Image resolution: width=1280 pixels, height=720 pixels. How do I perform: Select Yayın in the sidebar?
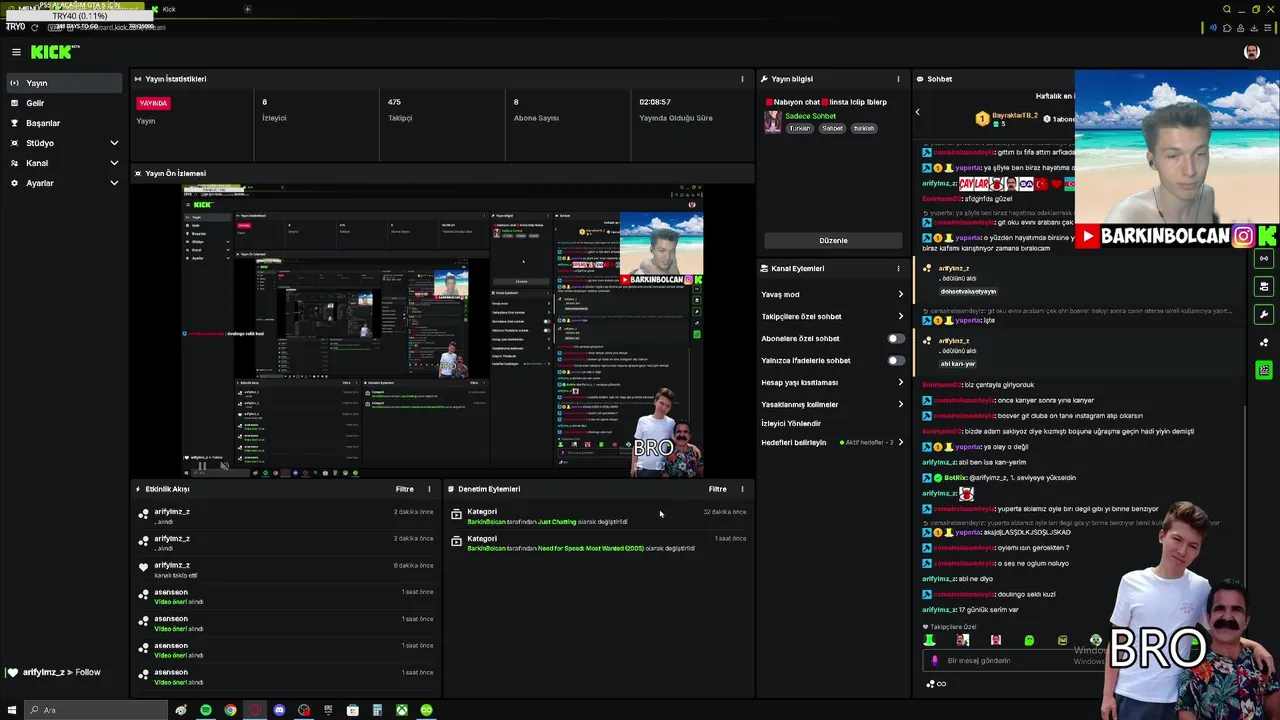pyautogui.click(x=65, y=83)
